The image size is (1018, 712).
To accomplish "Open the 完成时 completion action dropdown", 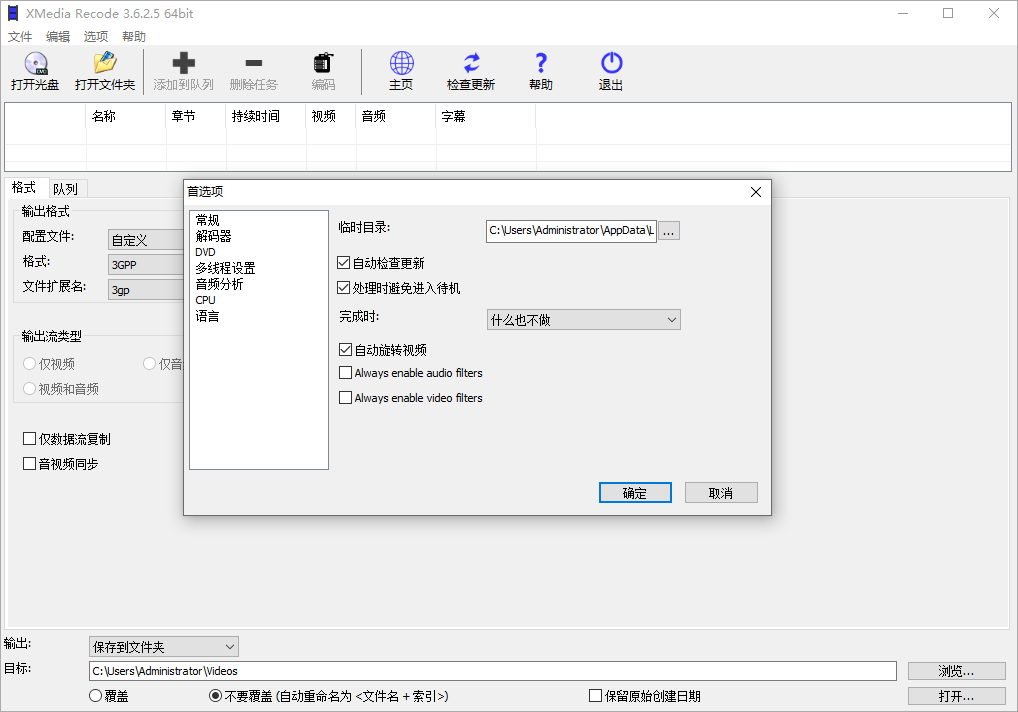I will pos(583,319).
